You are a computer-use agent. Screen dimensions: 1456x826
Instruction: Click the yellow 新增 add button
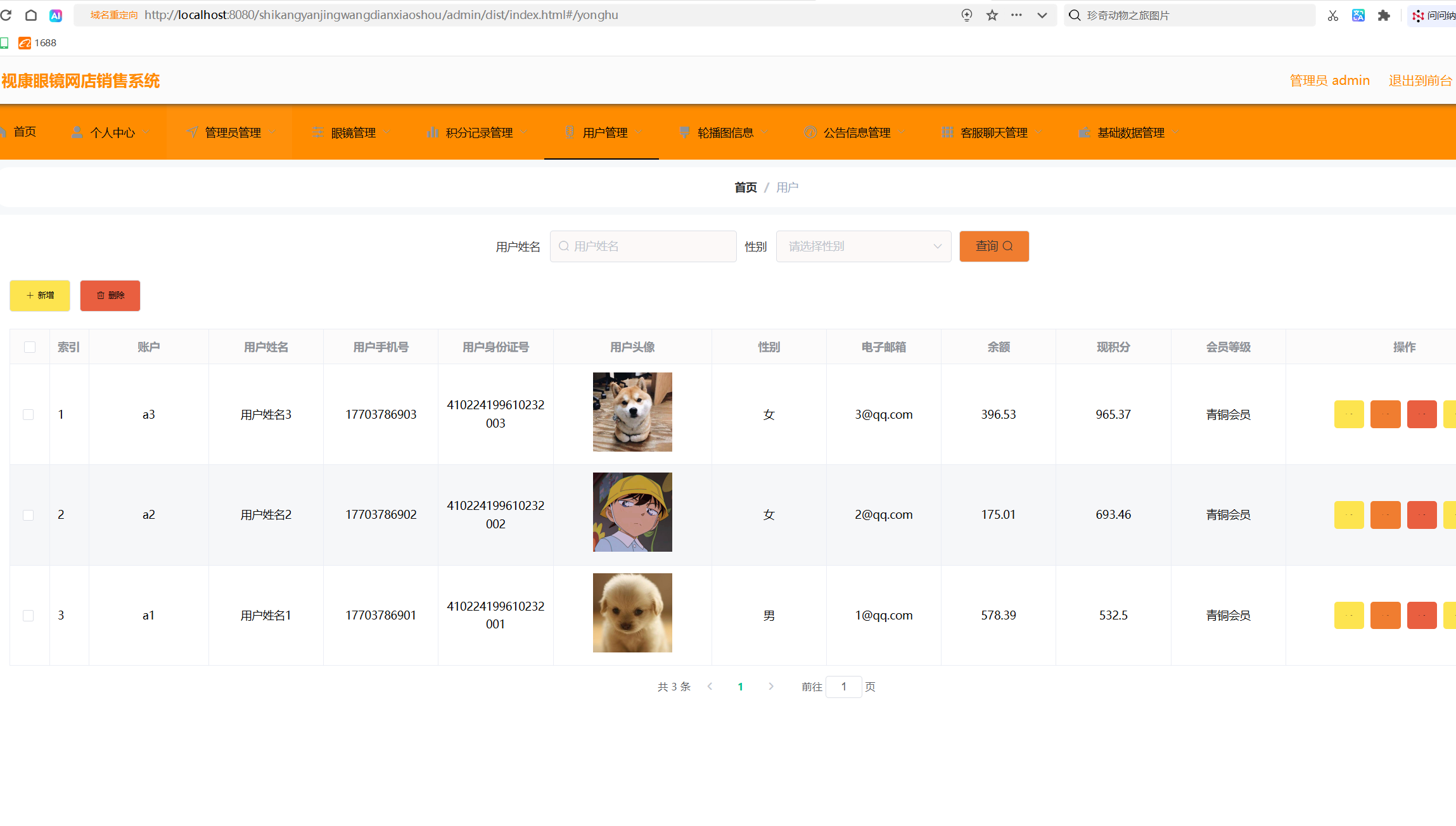click(x=40, y=296)
